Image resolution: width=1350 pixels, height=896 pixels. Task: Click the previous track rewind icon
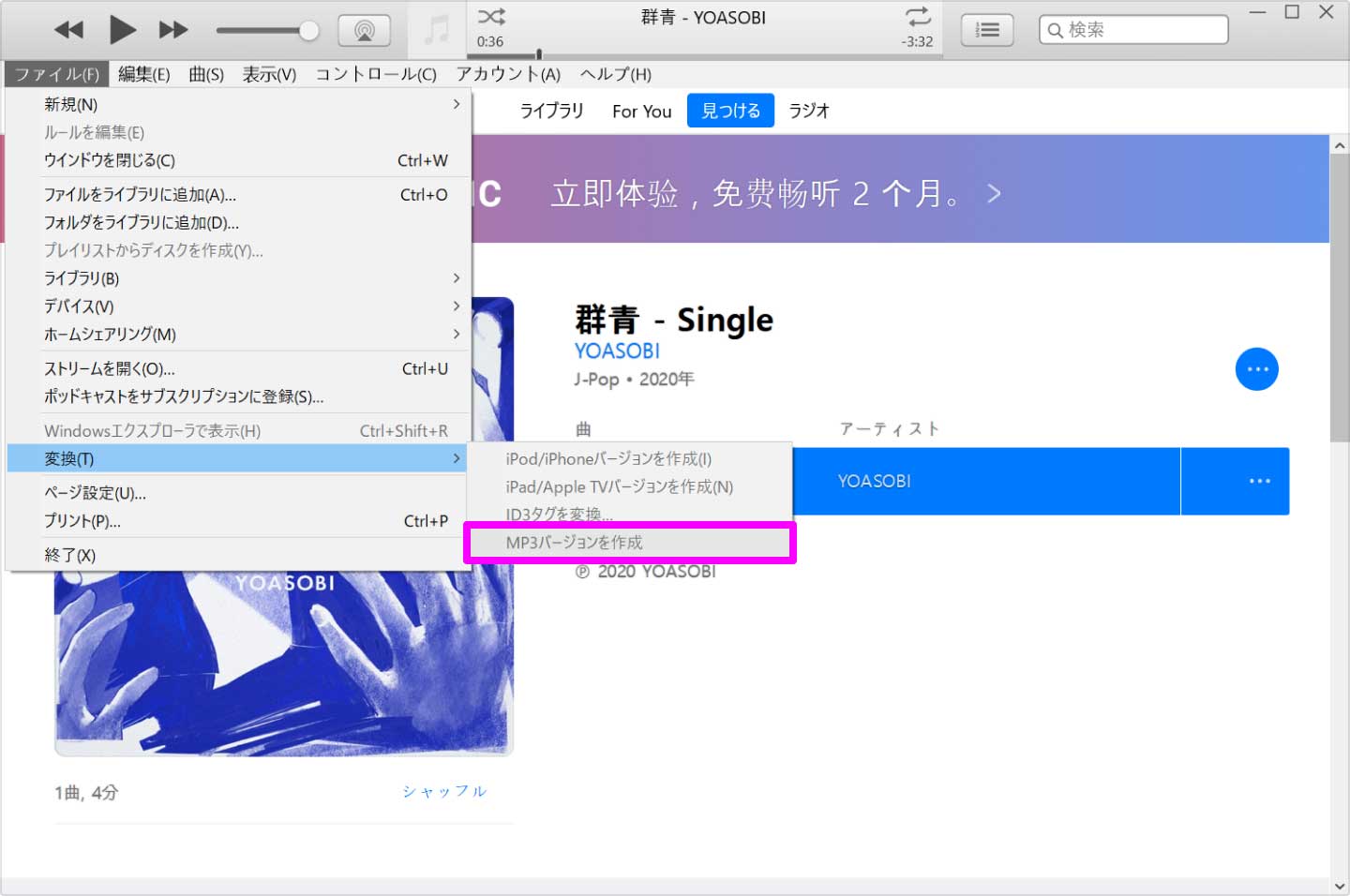pos(68,30)
